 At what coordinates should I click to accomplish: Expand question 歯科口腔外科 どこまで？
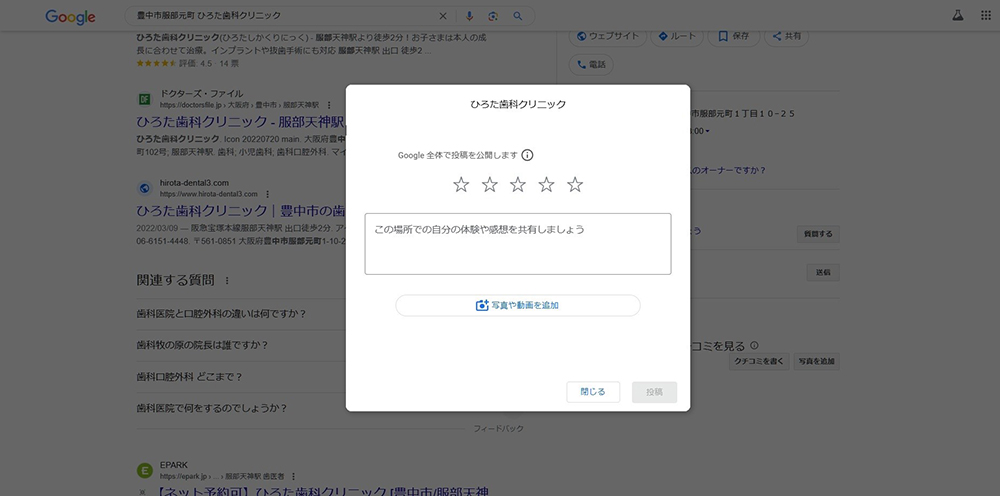(189, 377)
